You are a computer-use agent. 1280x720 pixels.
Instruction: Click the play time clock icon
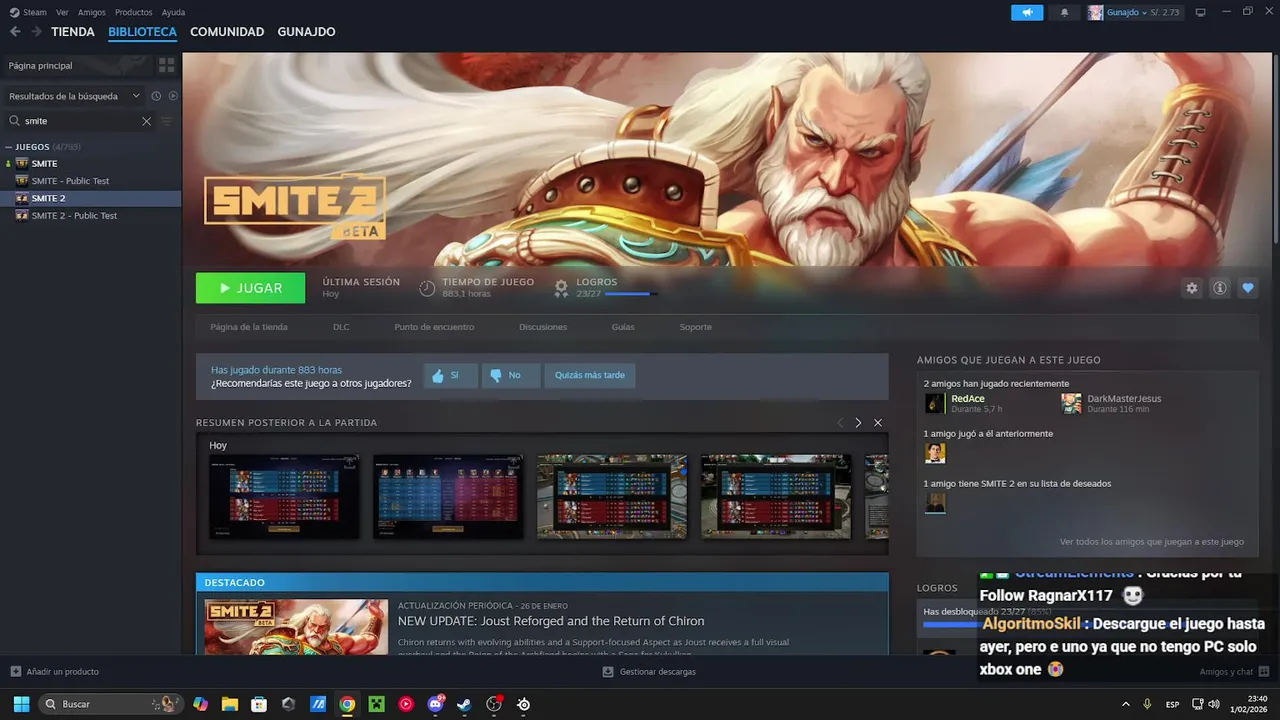[x=427, y=288]
